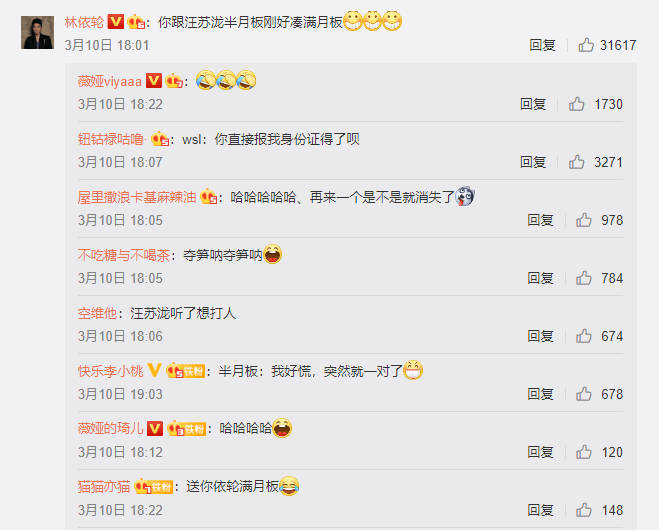This screenshot has height=530, width=659.
Task: Like 林依轮's comment with 31617 likes
Action: pyautogui.click(x=586, y=45)
